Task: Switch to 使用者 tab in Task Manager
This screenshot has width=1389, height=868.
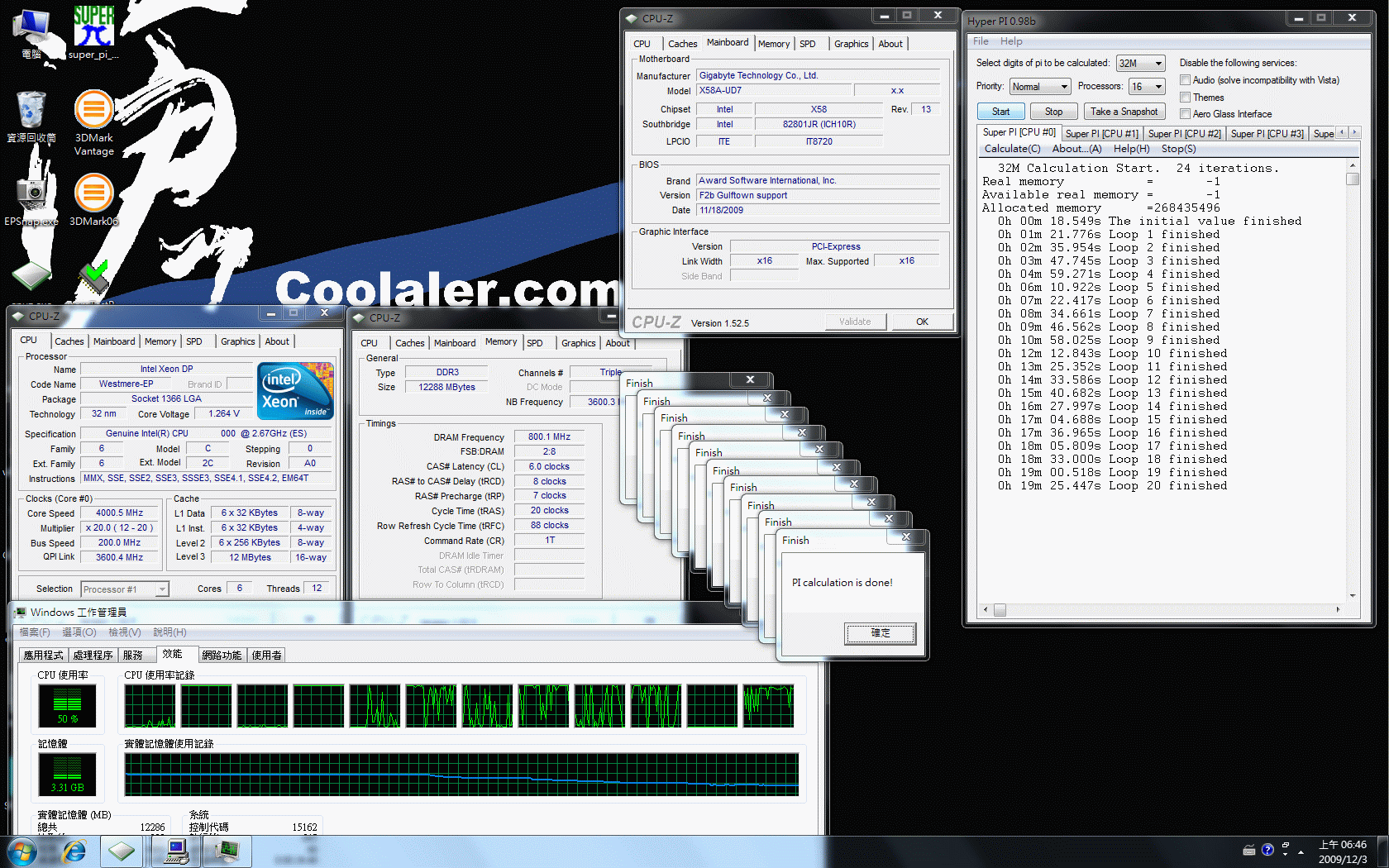Action: tap(266, 655)
